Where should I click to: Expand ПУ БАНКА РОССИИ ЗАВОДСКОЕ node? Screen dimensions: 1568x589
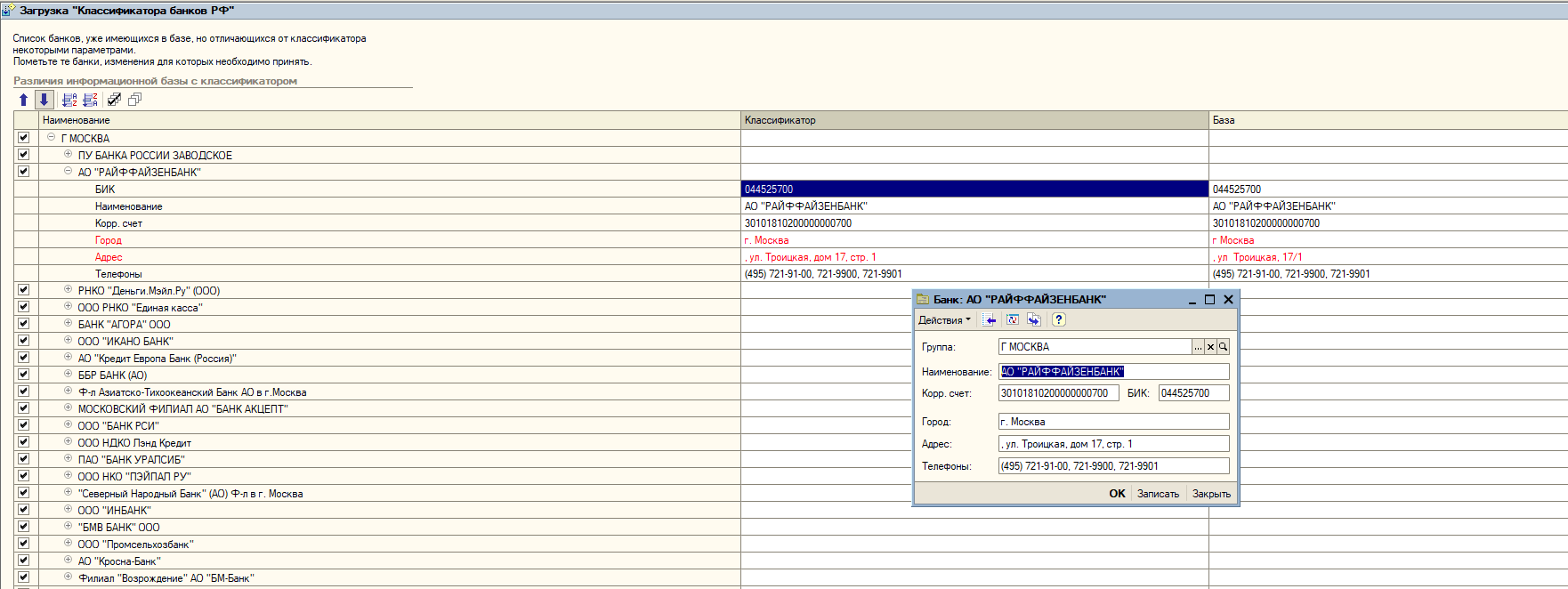(x=68, y=154)
